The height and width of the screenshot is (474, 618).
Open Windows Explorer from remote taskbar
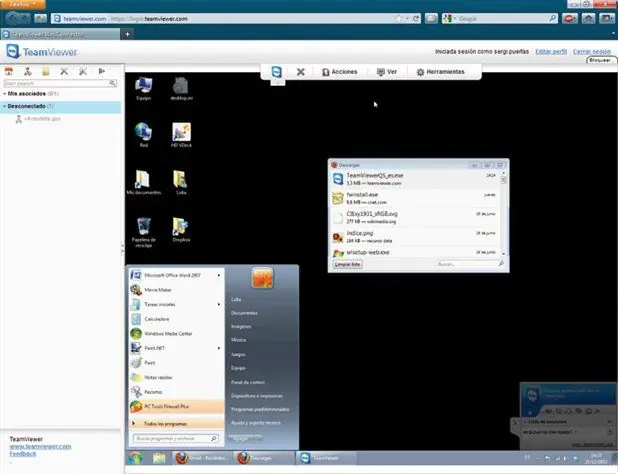(159, 458)
